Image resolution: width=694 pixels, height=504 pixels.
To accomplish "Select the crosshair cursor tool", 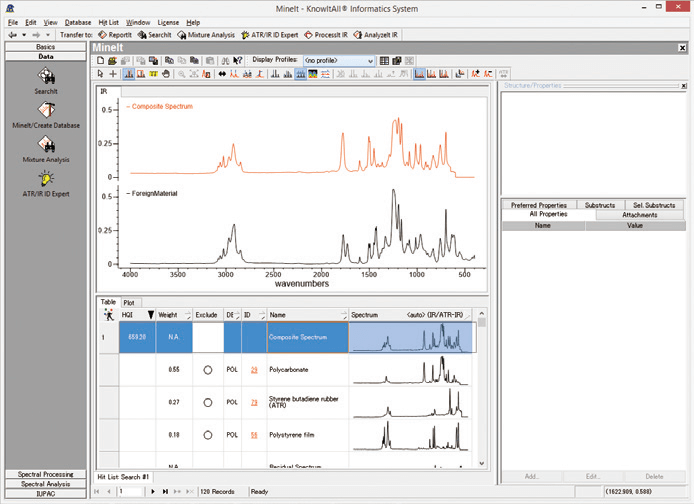I will point(113,74).
